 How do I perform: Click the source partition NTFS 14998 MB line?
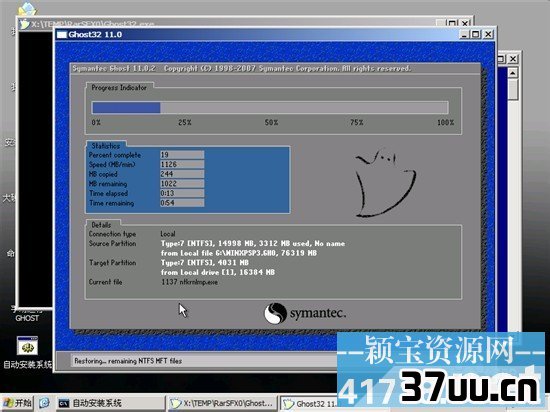(x=253, y=243)
